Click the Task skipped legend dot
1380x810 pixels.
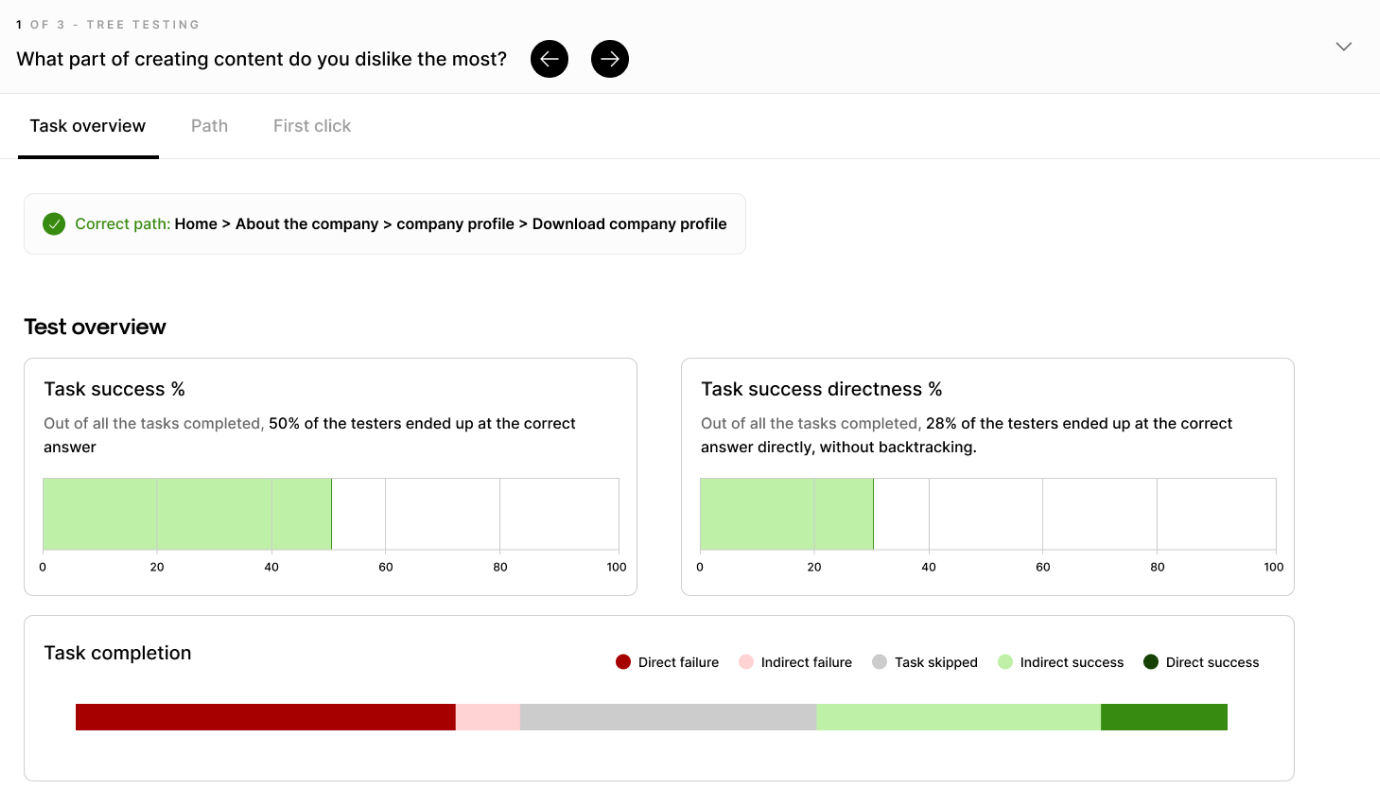tap(880, 662)
